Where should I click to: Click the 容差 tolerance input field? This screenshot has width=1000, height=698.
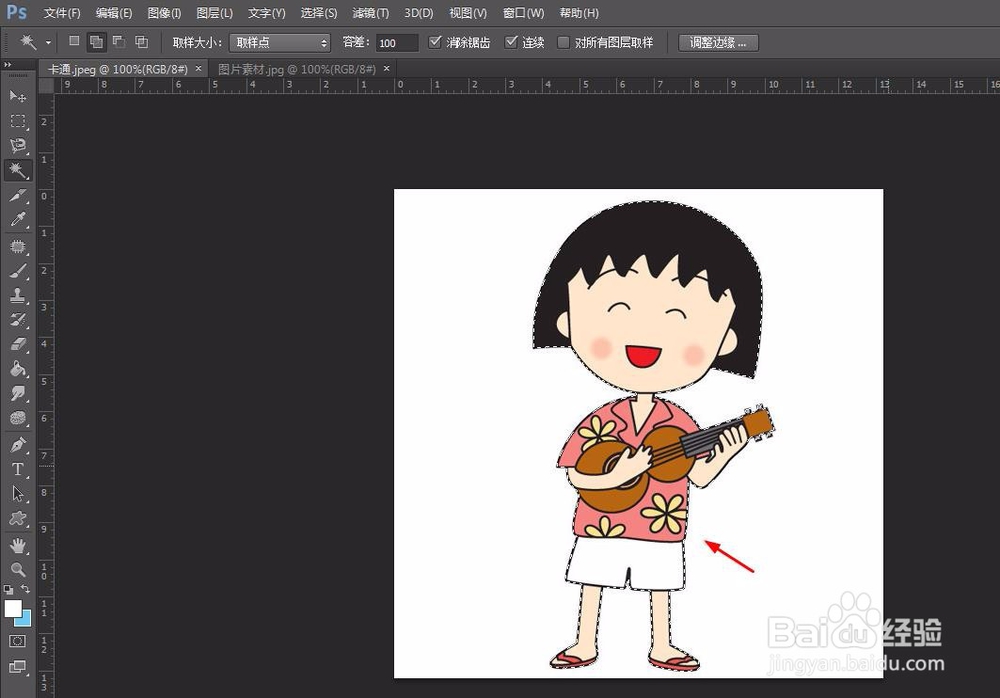click(397, 43)
